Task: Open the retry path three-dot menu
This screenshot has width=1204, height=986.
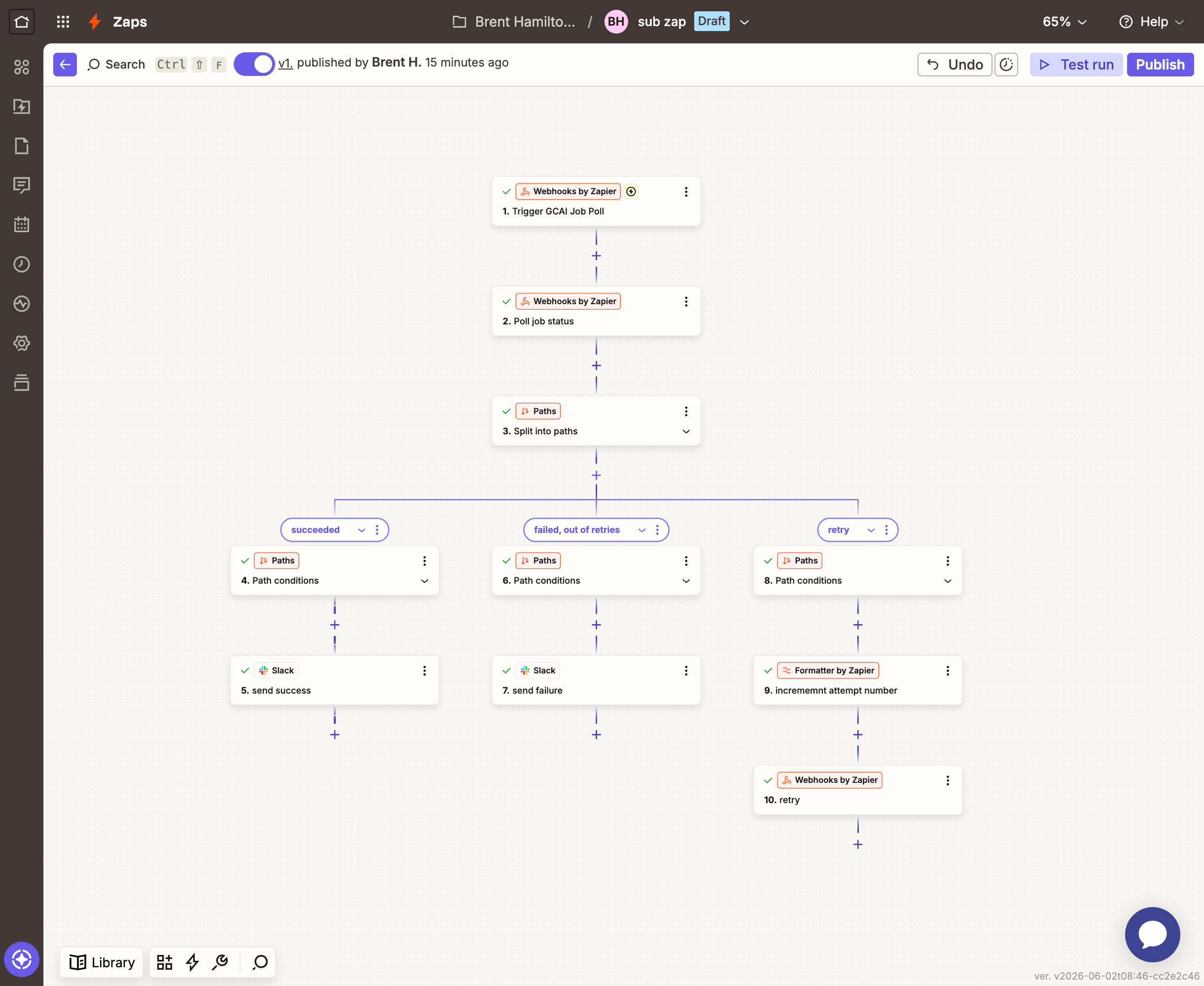Action: pyautogui.click(x=886, y=530)
